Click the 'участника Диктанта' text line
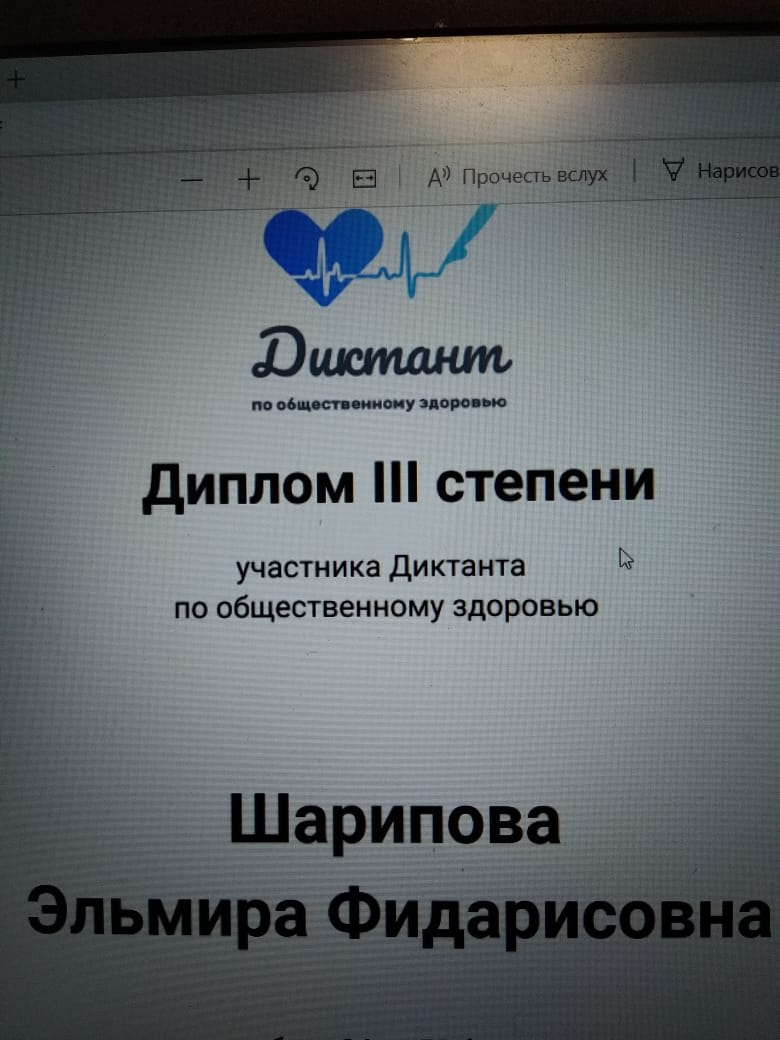The width and height of the screenshot is (780, 1040). (x=380, y=567)
